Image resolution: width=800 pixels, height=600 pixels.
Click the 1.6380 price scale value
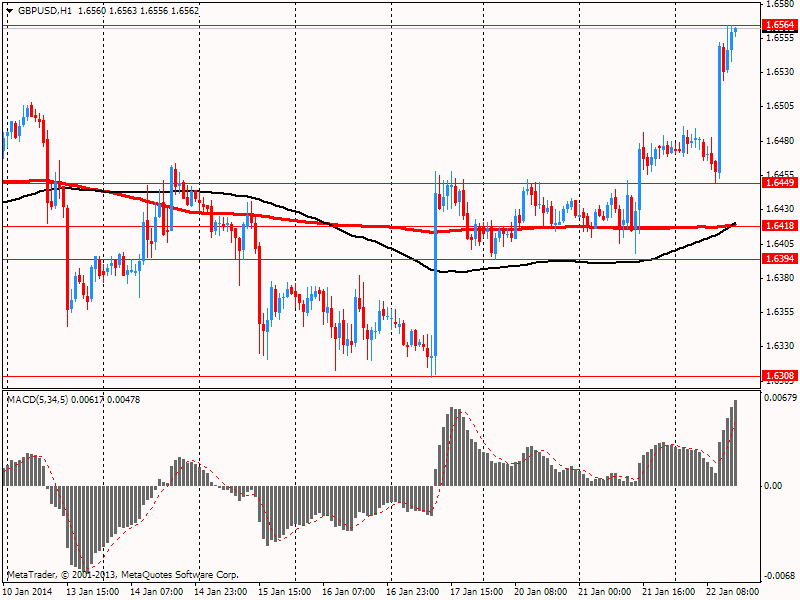tap(780, 278)
